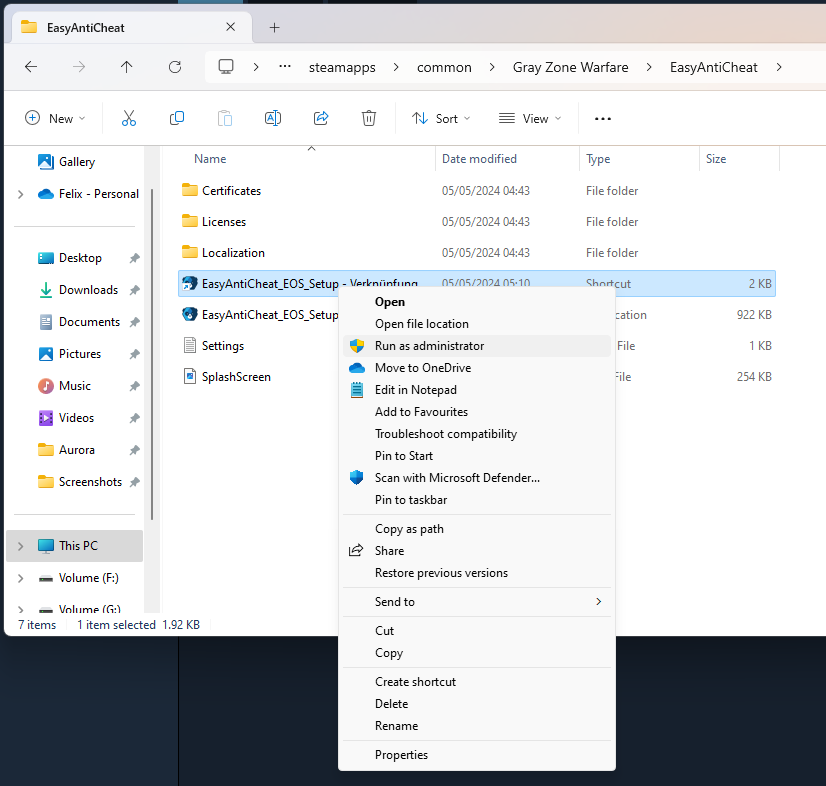Open the Send to submenu arrow

(x=598, y=601)
